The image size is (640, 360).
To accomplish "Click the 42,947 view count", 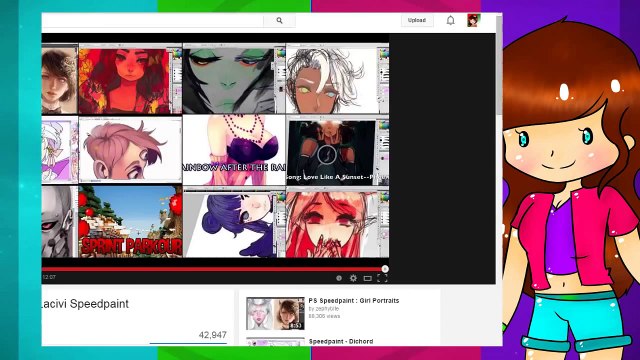I will [212, 335].
